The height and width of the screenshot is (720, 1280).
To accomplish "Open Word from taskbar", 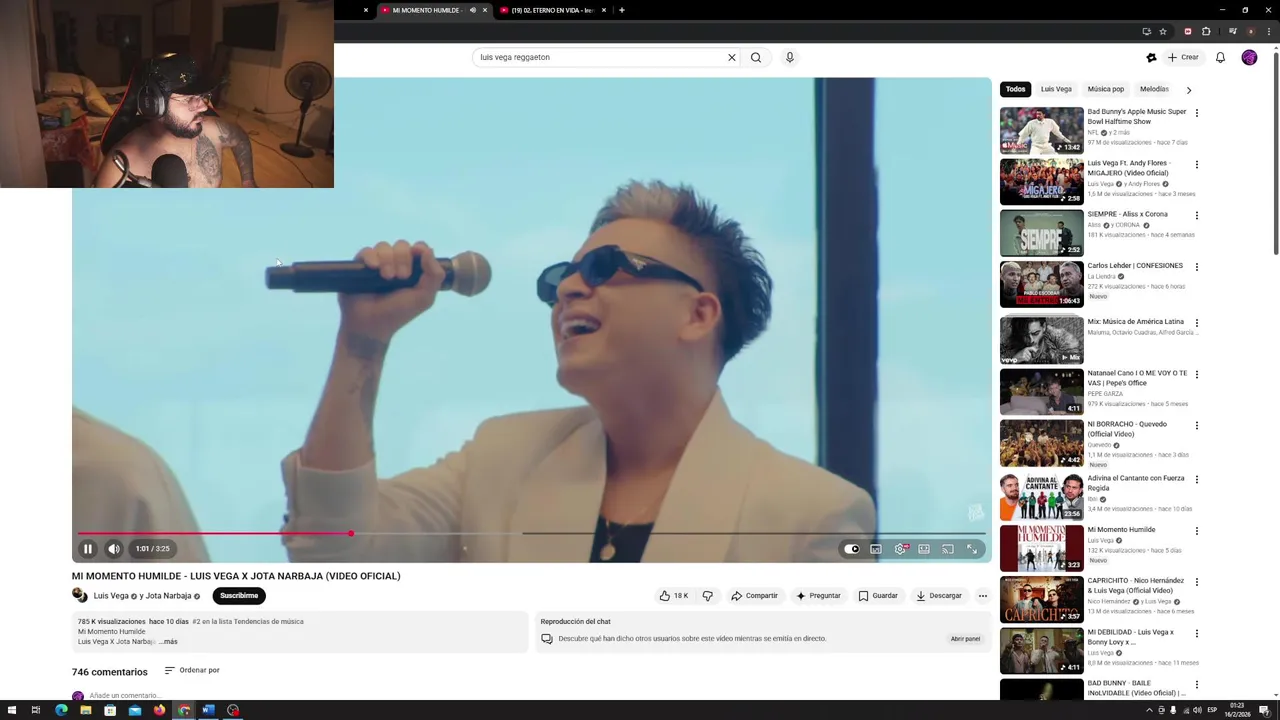I will click(x=208, y=711).
